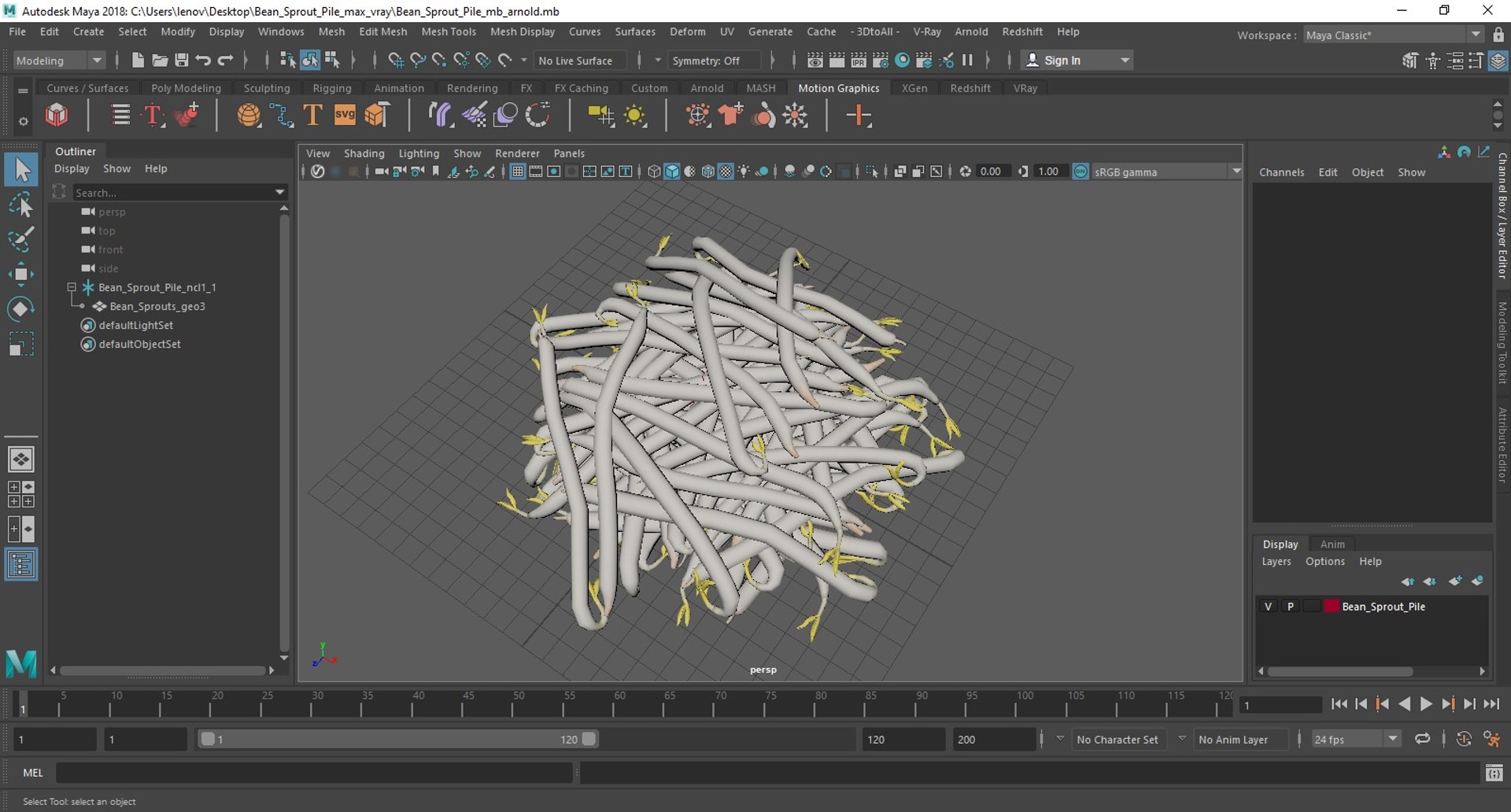Viewport: 1511px width, 812px height.
Task: Choose the Paint Selection tool
Action: [x=21, y=239]
